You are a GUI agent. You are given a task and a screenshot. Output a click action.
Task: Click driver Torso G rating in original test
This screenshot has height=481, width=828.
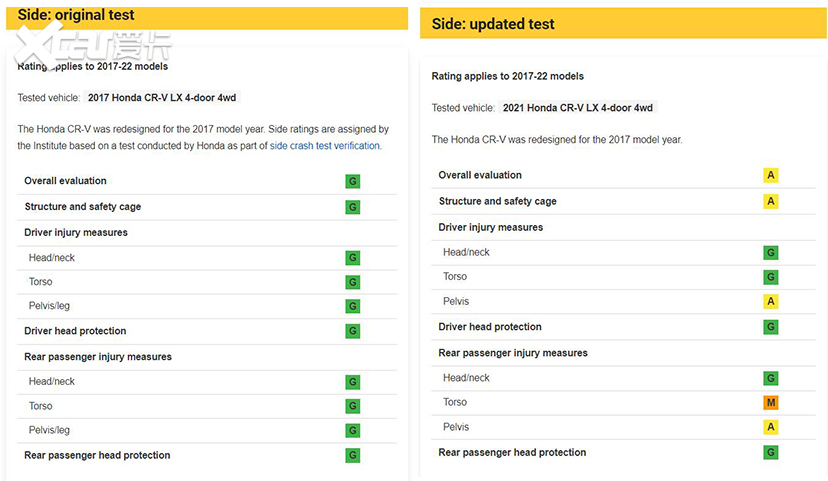click(353, 282)
